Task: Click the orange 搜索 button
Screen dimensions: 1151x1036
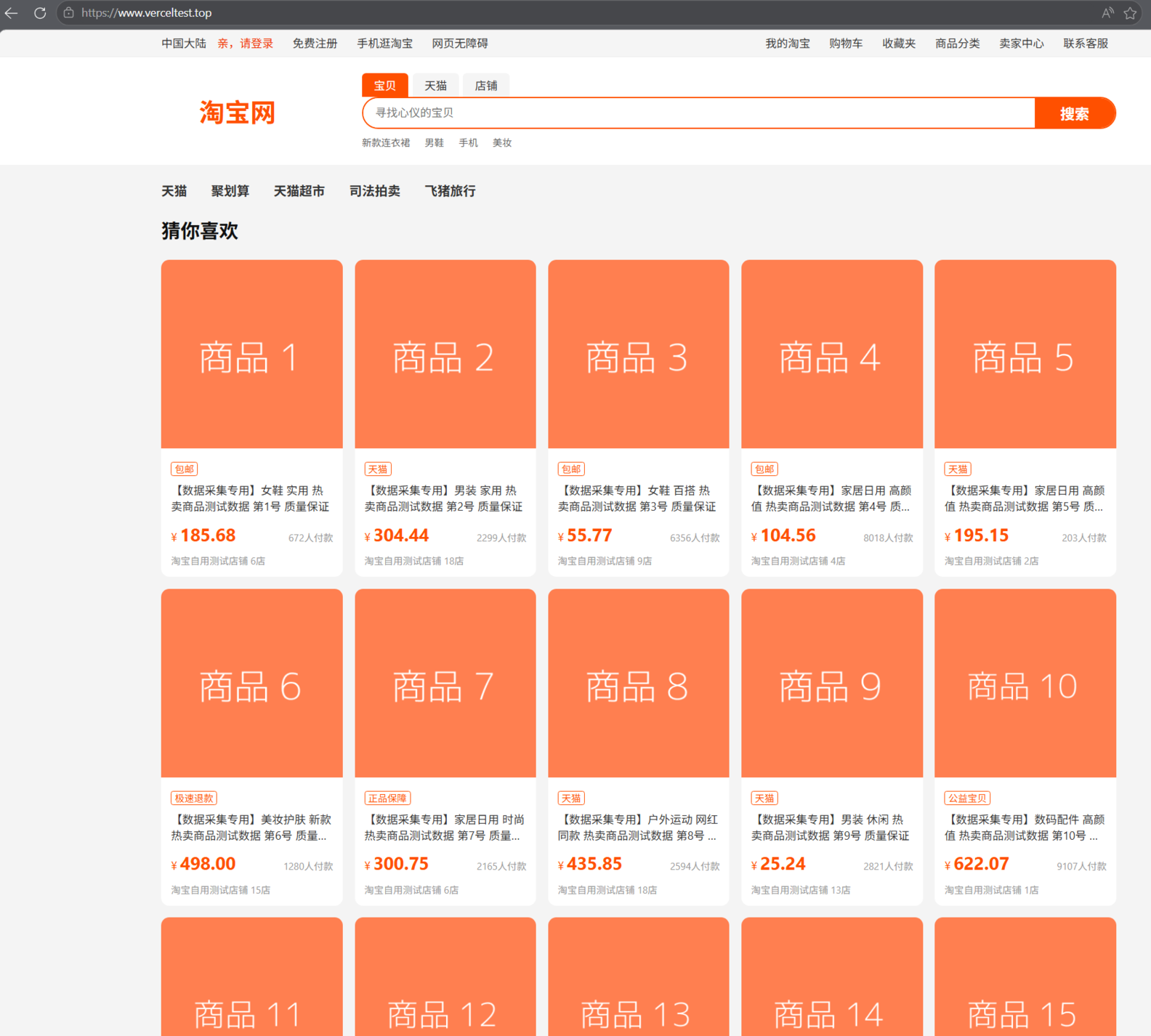Action: [x=1075, y=113]
